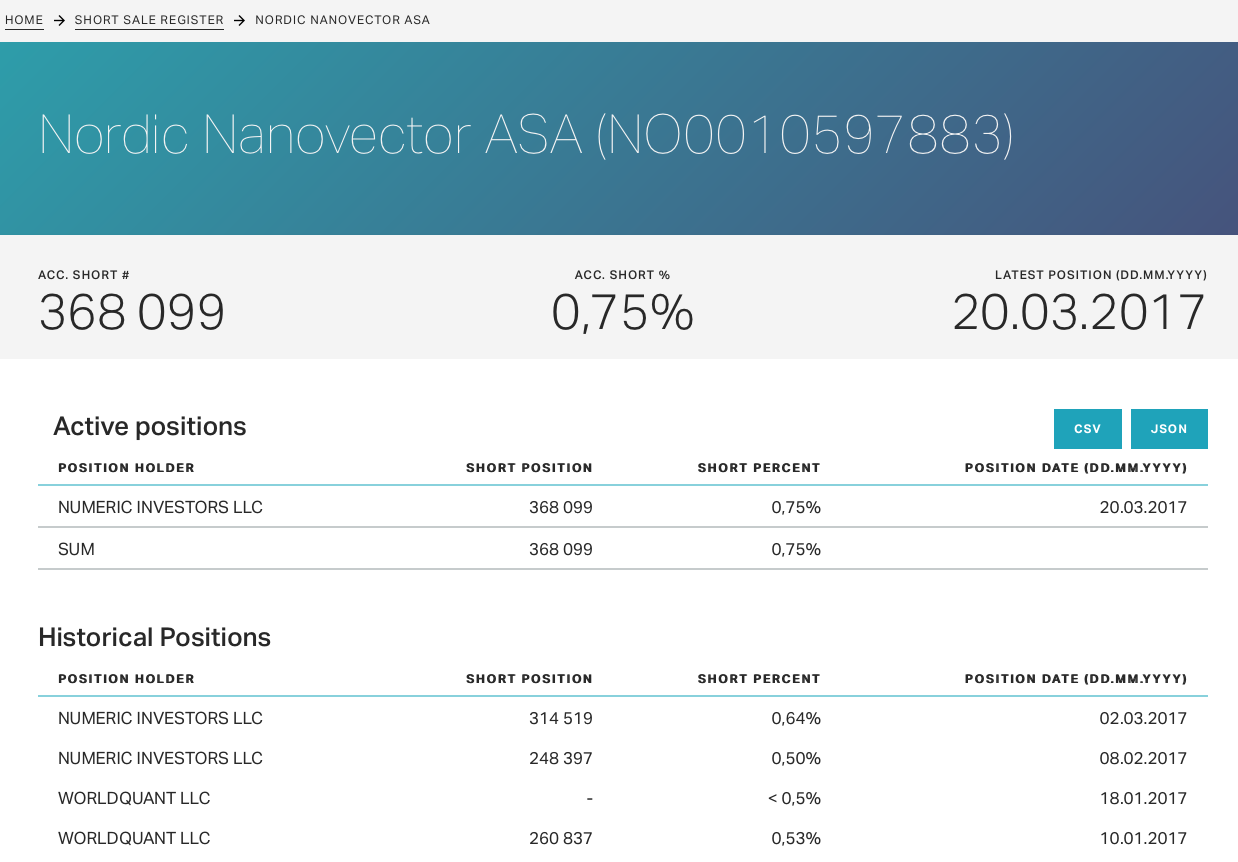Click the short percent 0,53%
The image size is (1238, 862).
pyautogui.click(x=796, y=838)
